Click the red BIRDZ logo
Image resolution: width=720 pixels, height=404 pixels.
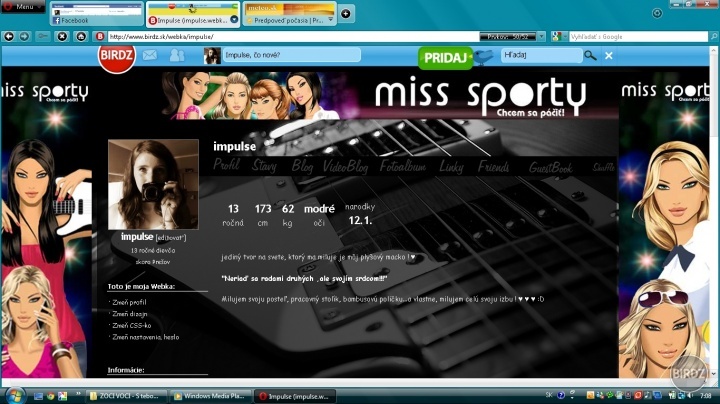pyautogui.click(x=117, y=57)
